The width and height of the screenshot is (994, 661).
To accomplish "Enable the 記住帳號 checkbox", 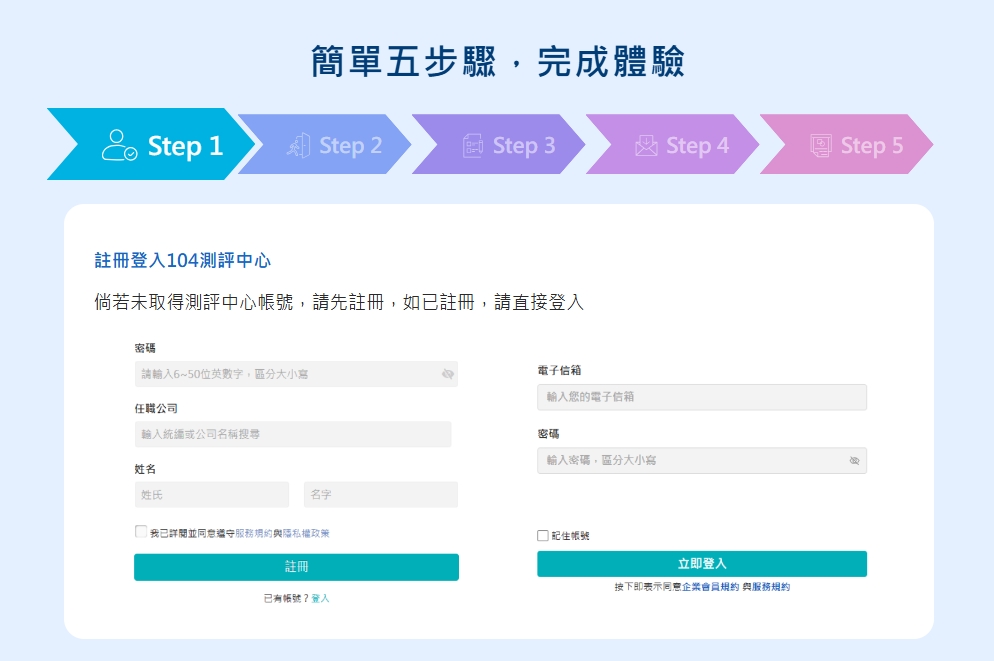I will pos(543,536).
